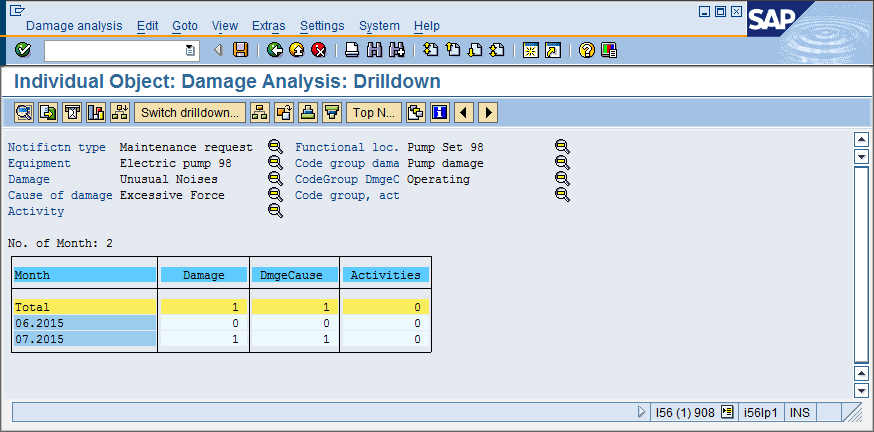Click the vertical scrollbar track
The image size is (874, 432).
(x=861, y=265)
